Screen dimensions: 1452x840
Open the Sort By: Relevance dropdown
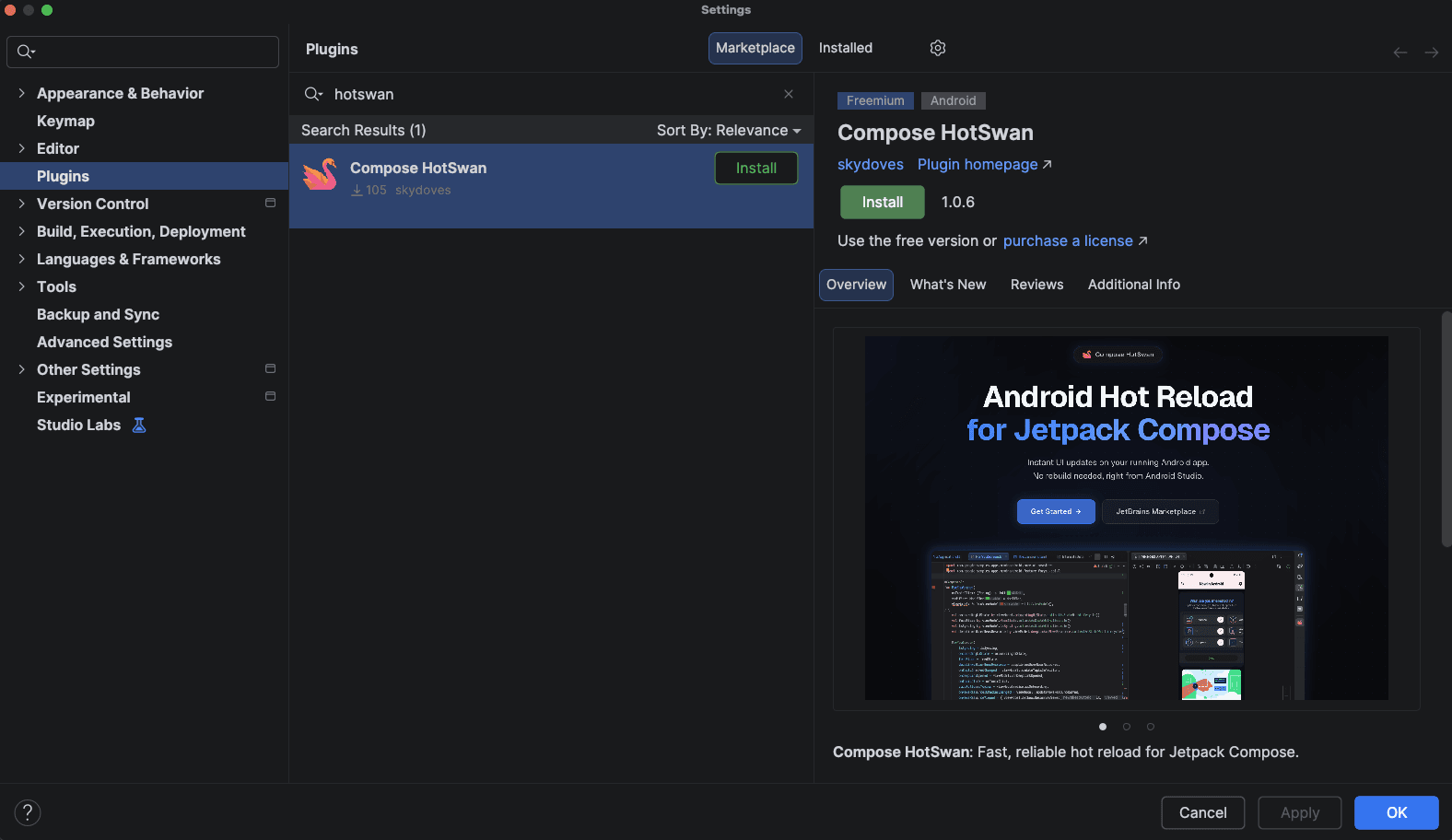pos(729,130)
